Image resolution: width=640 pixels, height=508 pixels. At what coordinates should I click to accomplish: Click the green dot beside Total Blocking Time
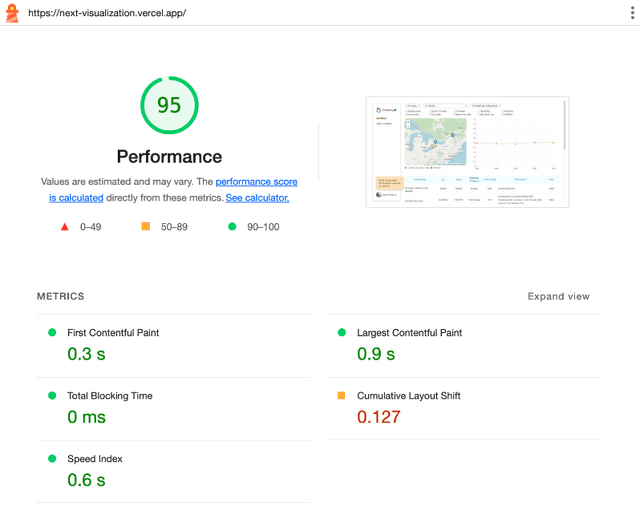(x=52, y=395)
